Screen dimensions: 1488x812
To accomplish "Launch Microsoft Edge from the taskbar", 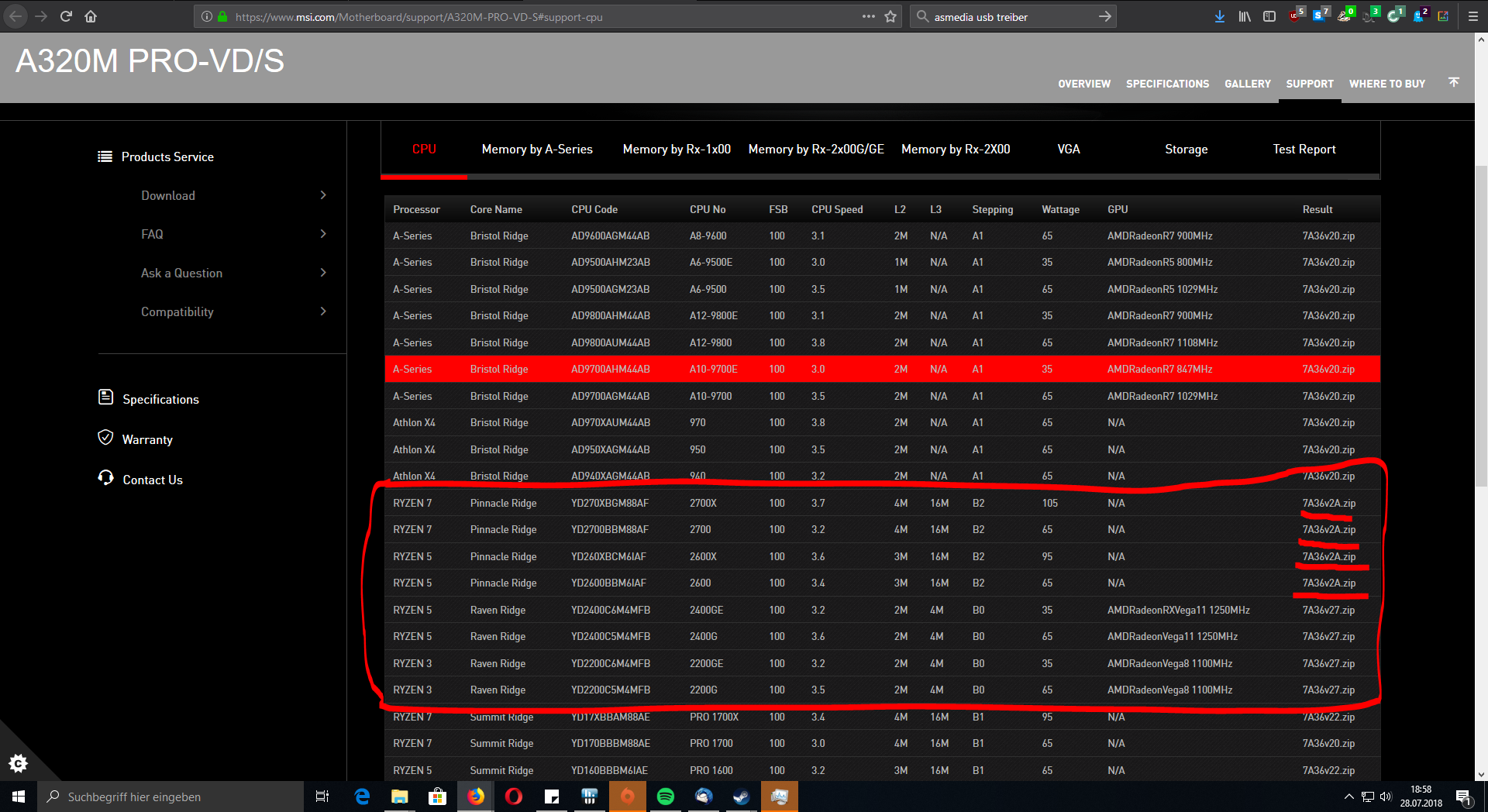I will click(362, 797).
